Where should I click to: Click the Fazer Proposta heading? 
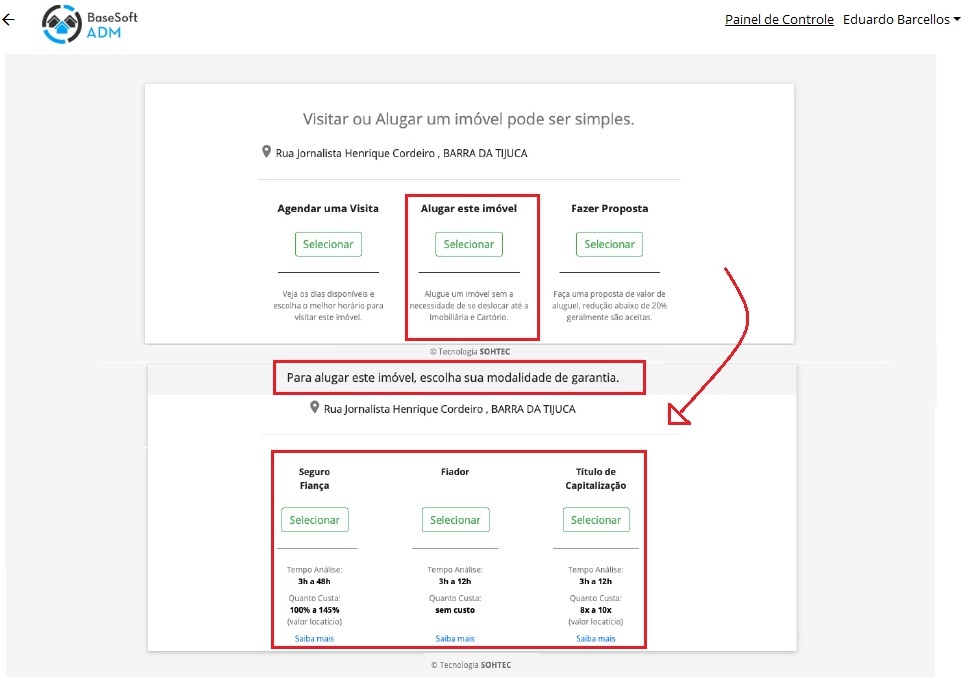click(x=609, y=209)
